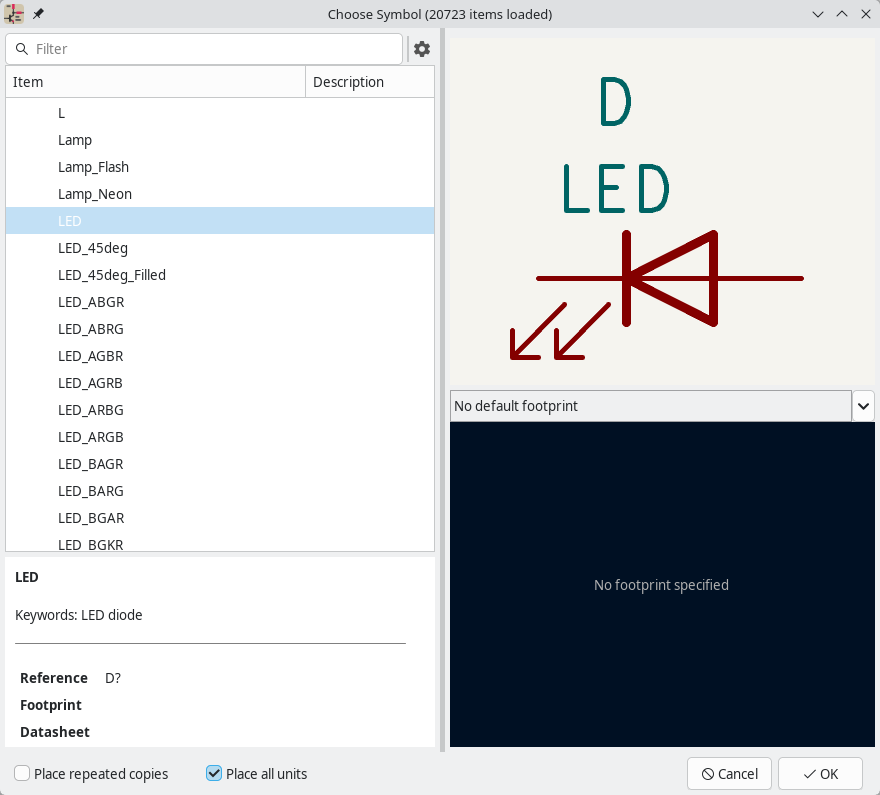Click the KiCad icon in the title bar
This screenshot has height=795, width=880.
point(13,14)
